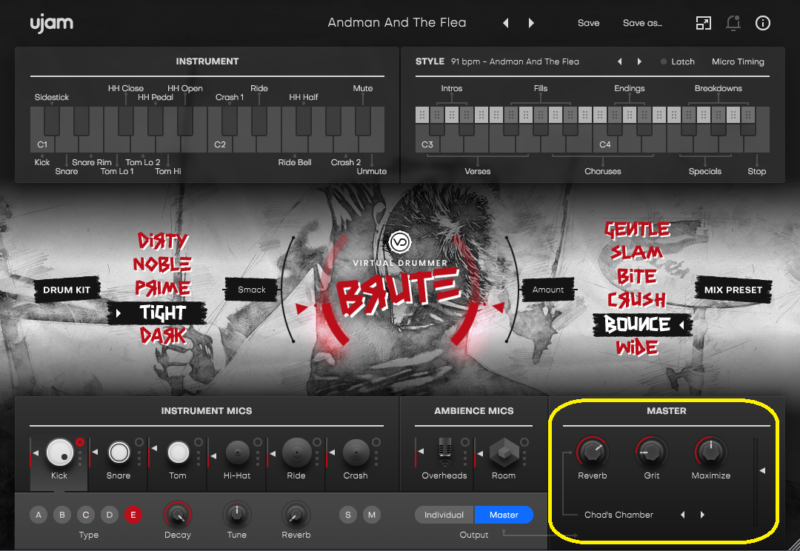Image resolution: width=800 pixels, height=551 pixels.
Task: Select the Overheads microphone
Action: [x=445, y=452]
